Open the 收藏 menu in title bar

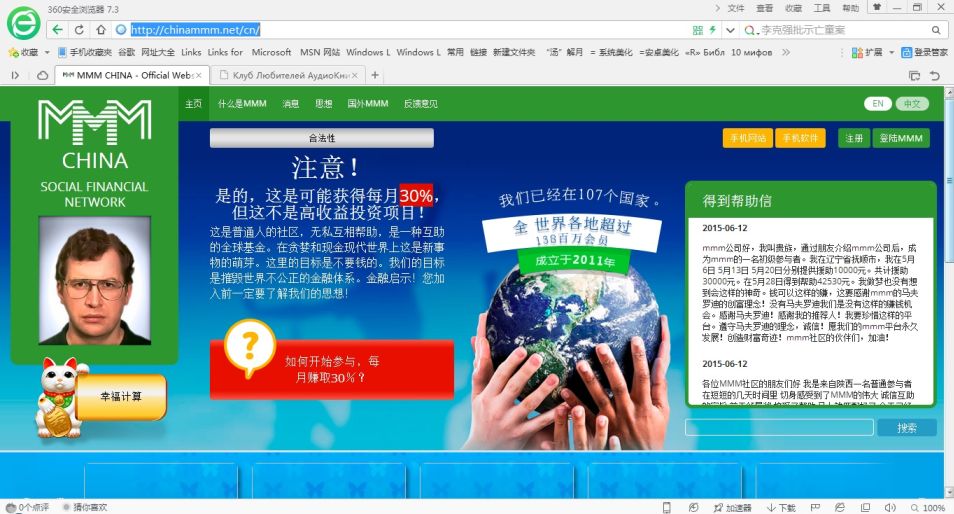tap(793, 8)
